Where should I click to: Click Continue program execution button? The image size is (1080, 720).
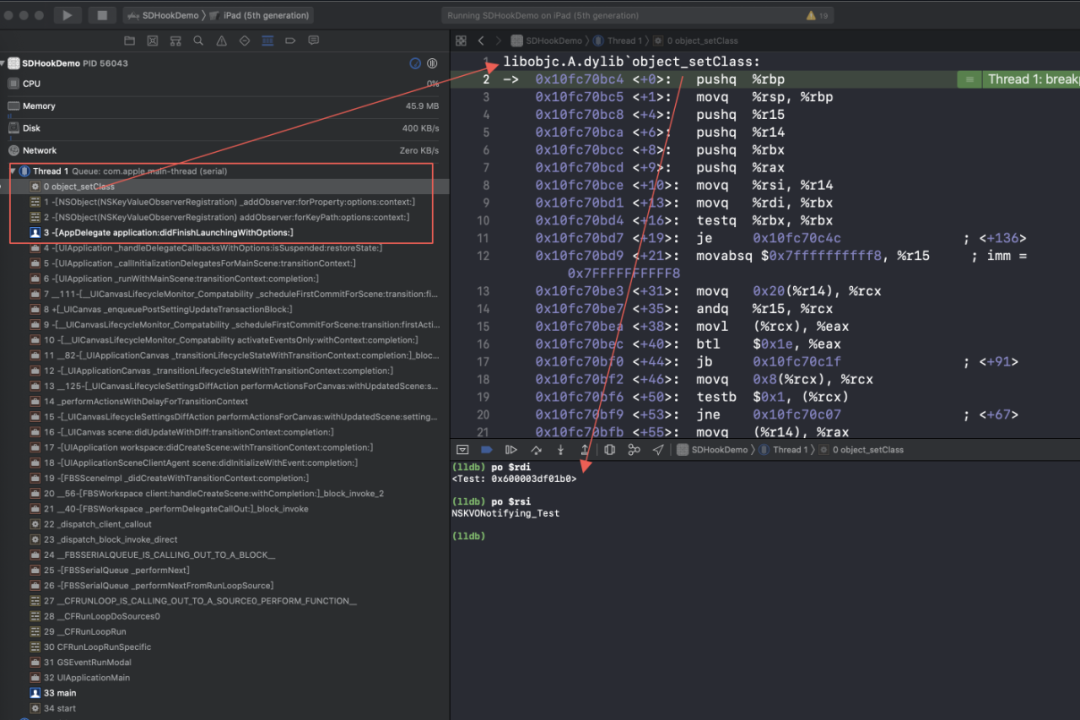point(511,450)
